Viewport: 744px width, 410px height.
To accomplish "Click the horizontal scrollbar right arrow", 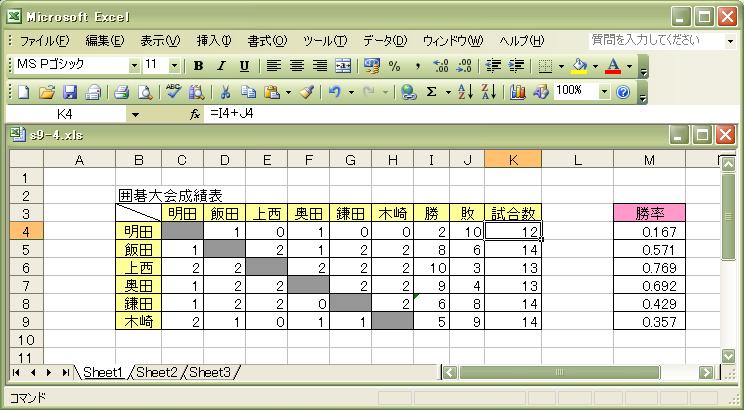I will [706, 373].
